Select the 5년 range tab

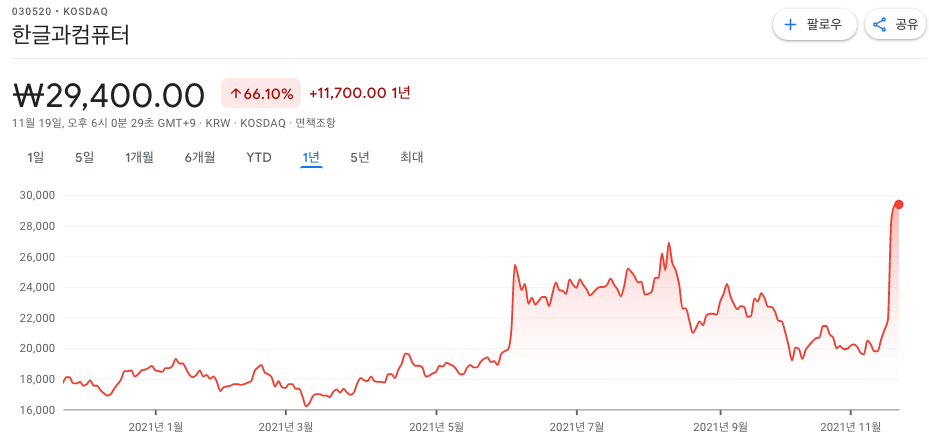coord(360,158)
